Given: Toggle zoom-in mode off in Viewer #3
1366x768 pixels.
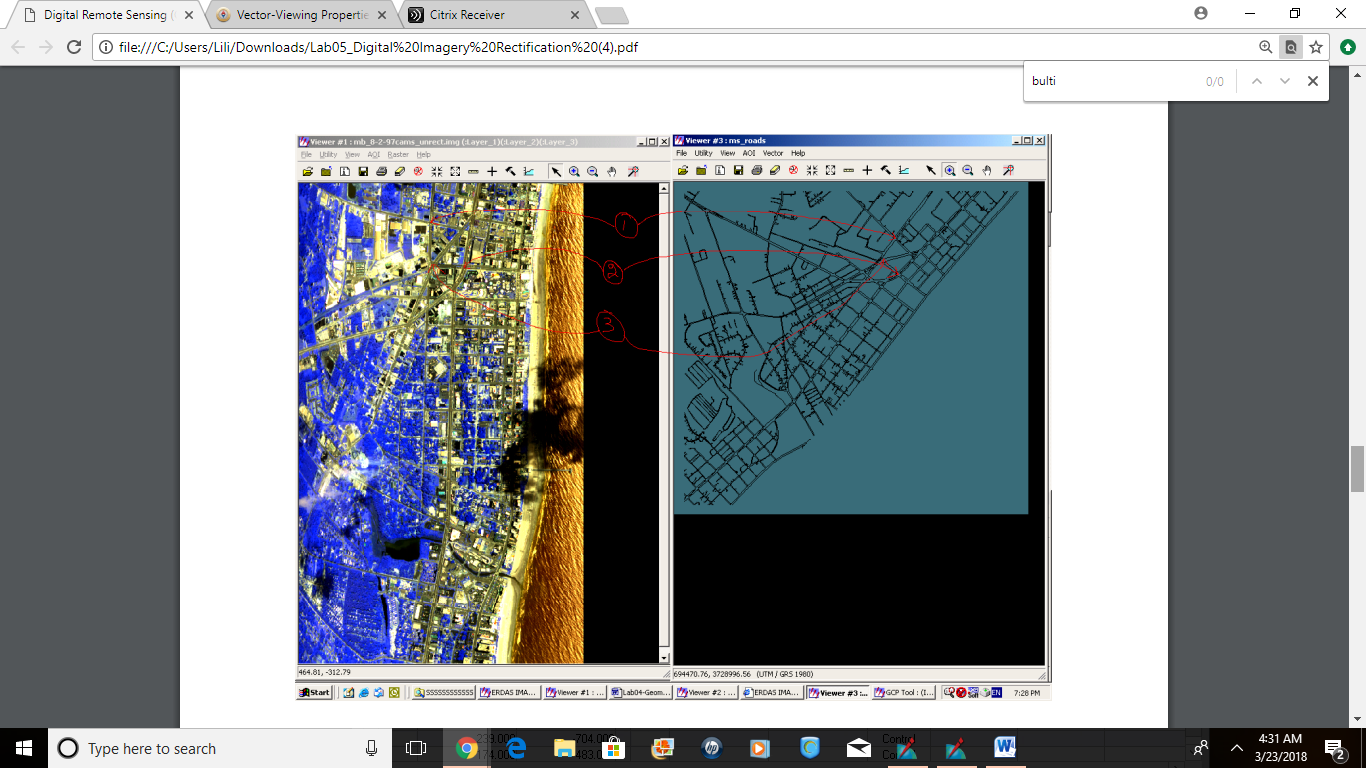Looking at the screenshot, I should 950,171.
